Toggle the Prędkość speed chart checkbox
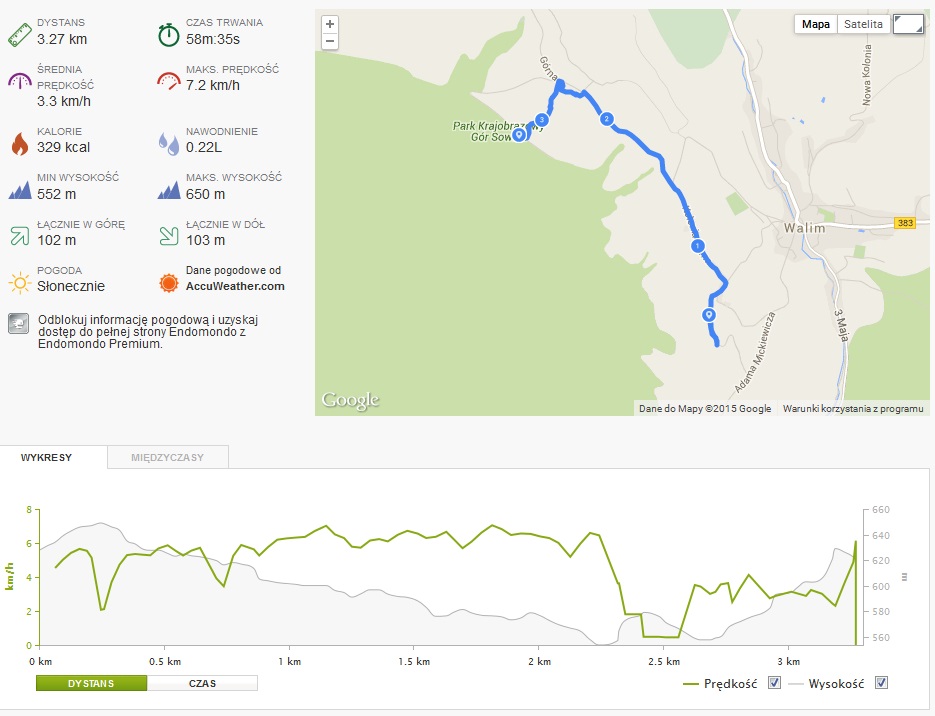Screen dimensions: 935x716 (x=774, y=683)
